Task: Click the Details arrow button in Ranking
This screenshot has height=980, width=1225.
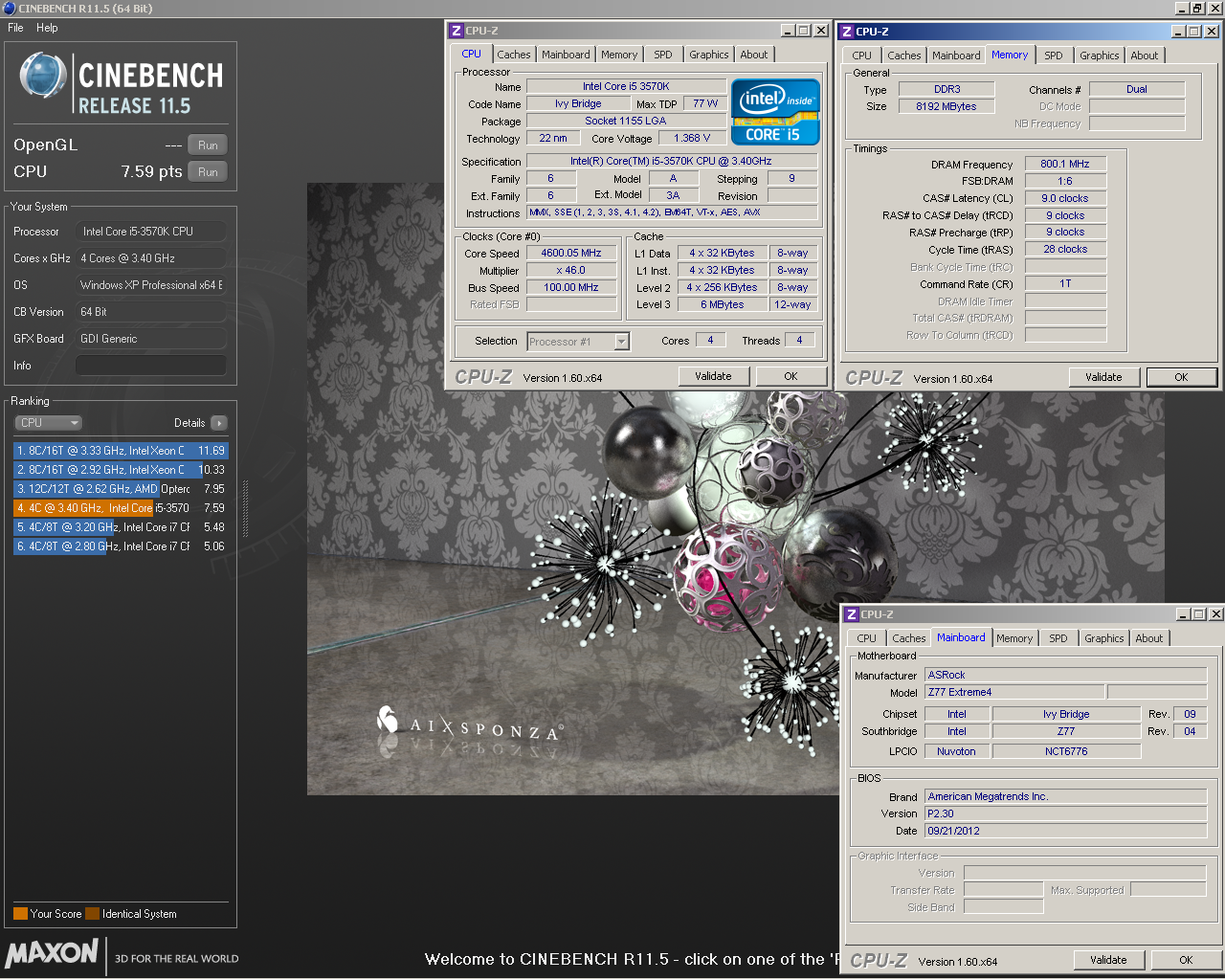Action: point(218,423)
